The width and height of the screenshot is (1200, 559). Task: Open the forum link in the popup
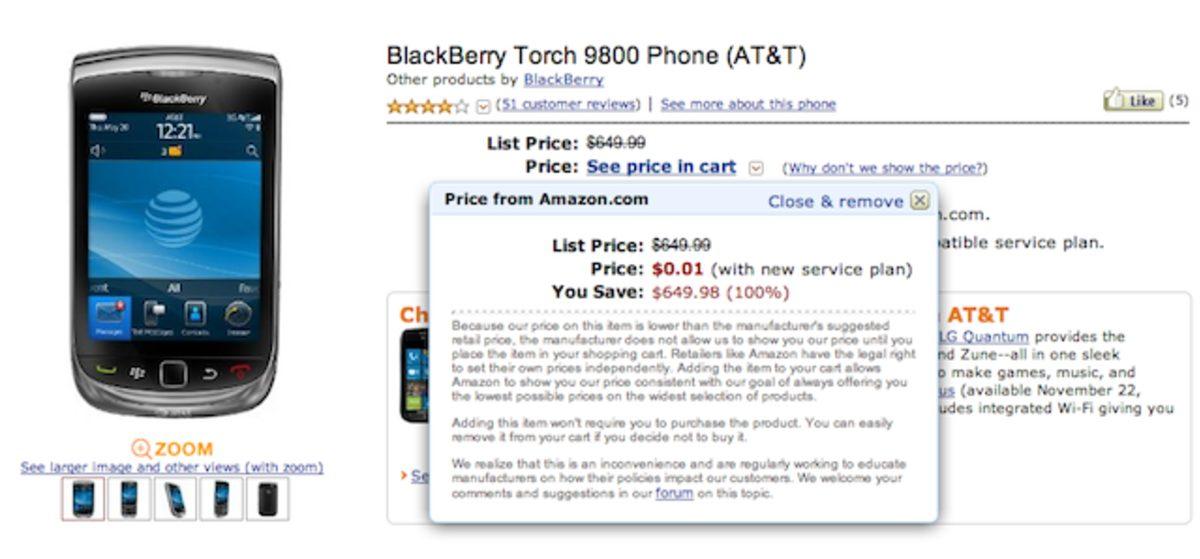(x=674, y=493)
